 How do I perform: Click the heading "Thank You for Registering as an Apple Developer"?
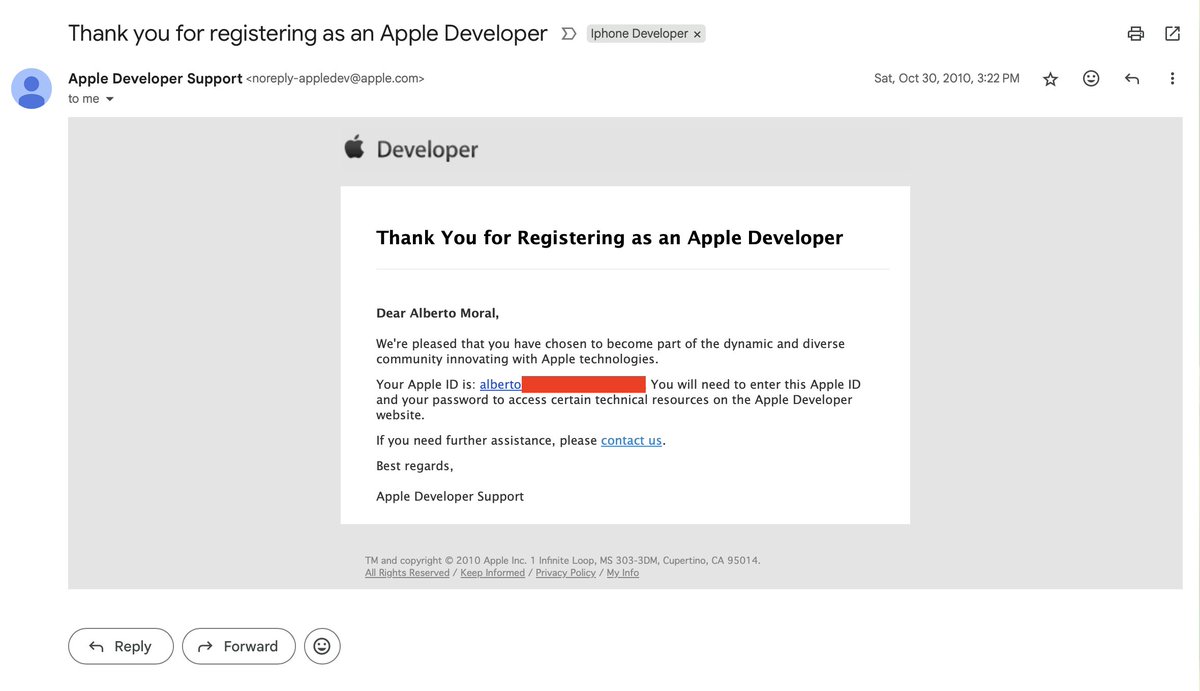coord(610,237)
